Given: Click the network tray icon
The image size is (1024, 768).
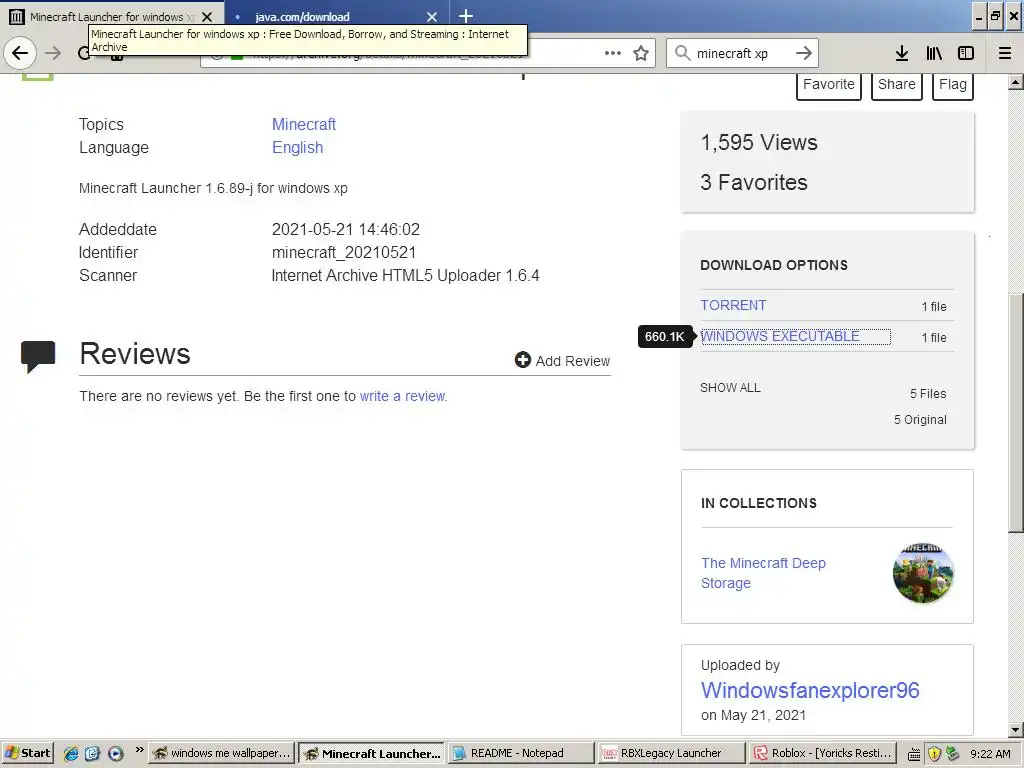Looking at the screenshot, I should point(952,753).
